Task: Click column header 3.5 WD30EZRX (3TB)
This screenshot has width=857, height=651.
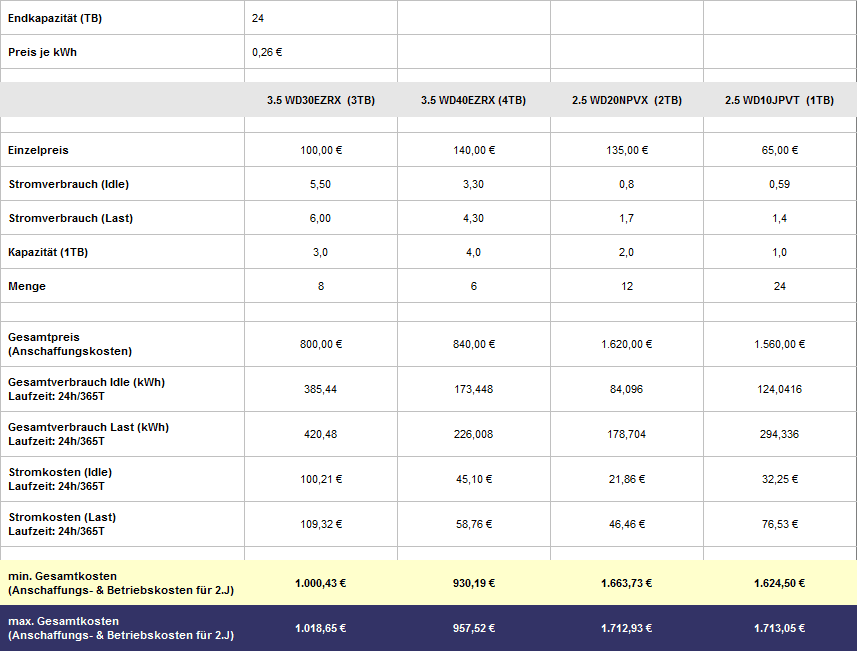Action: click(321, 100)
